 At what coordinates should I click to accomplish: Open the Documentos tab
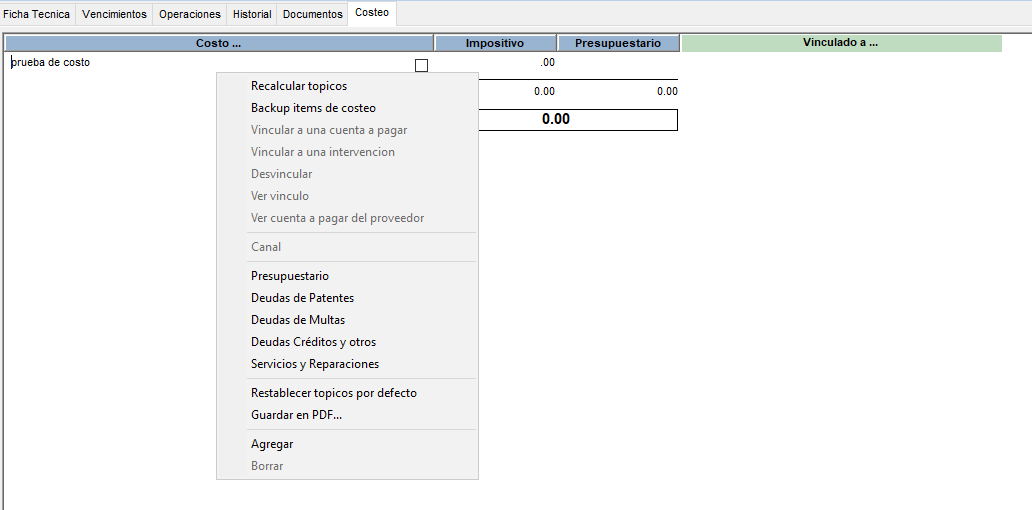tap(312, 14)
